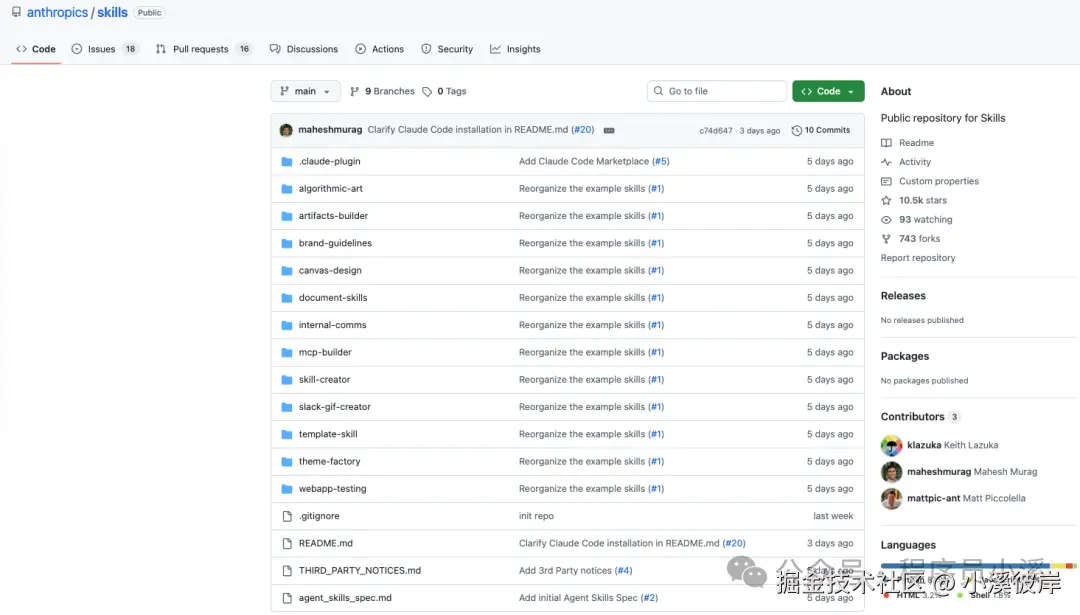Click the skill-creator folder icon
Viewport: 1080px width, 615px height.
click(x=287, y=380)
